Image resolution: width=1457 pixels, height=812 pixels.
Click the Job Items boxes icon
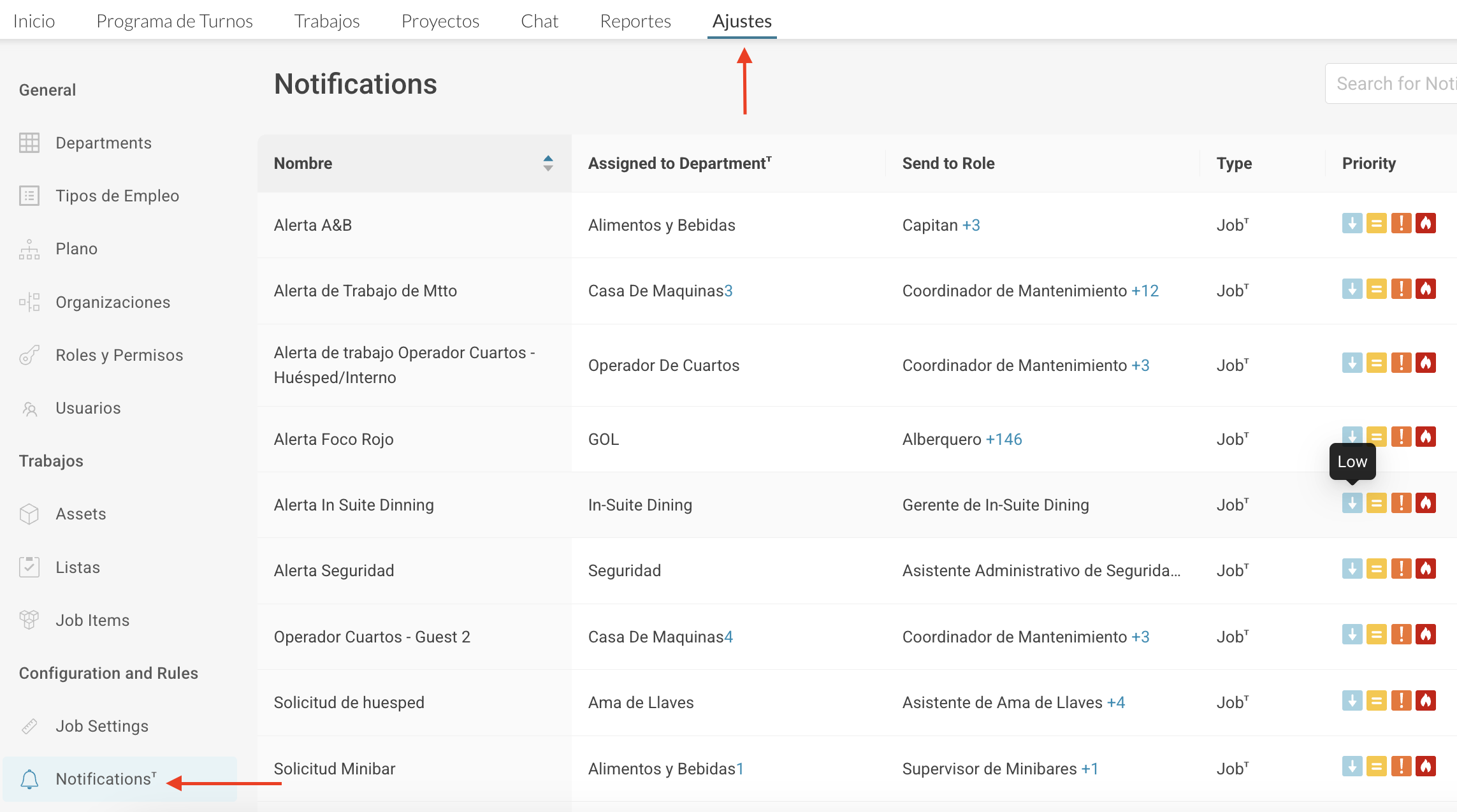29,620
